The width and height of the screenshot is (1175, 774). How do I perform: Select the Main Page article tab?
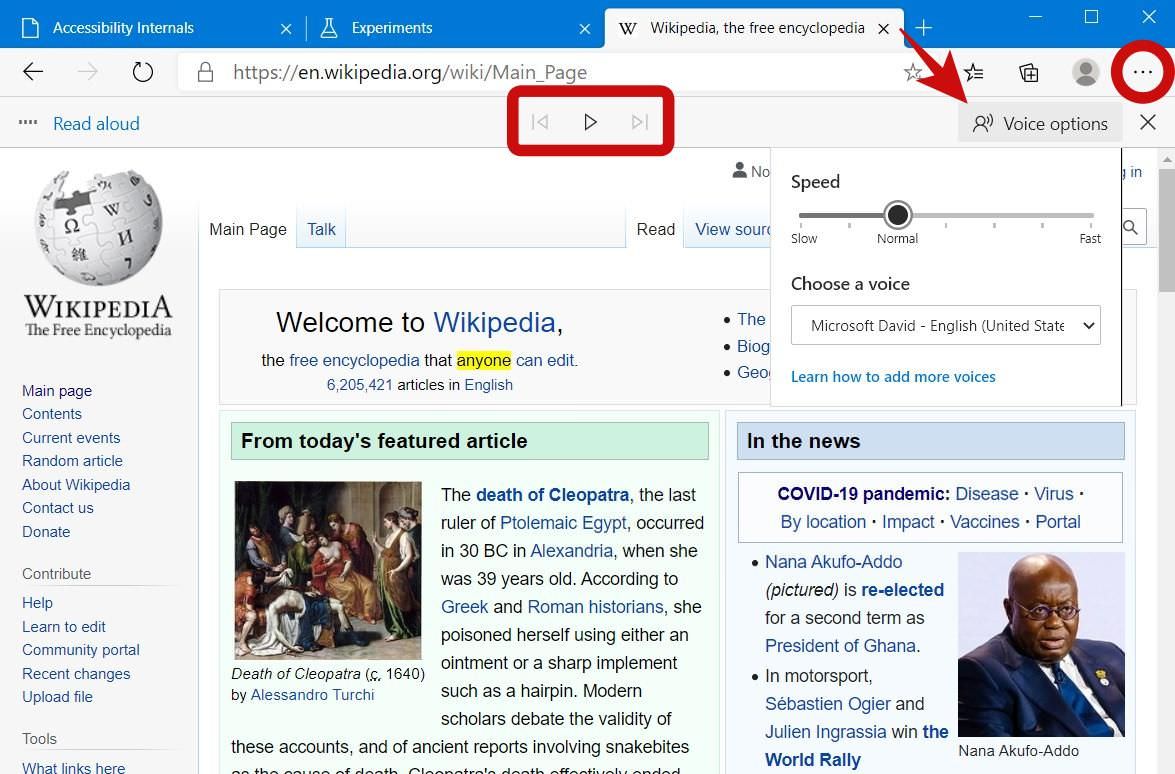[x=248, y=229]
